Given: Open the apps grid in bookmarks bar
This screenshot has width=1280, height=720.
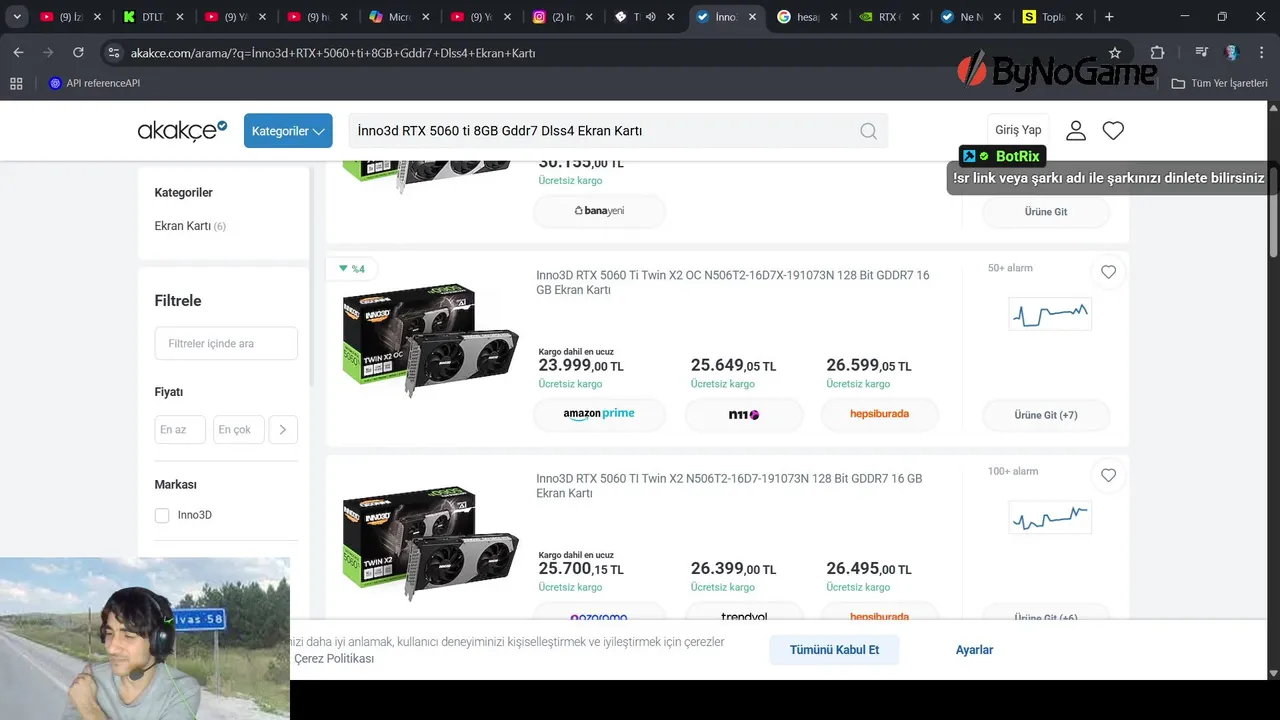Looking at the screenshot, I should [x=16, y=83].
